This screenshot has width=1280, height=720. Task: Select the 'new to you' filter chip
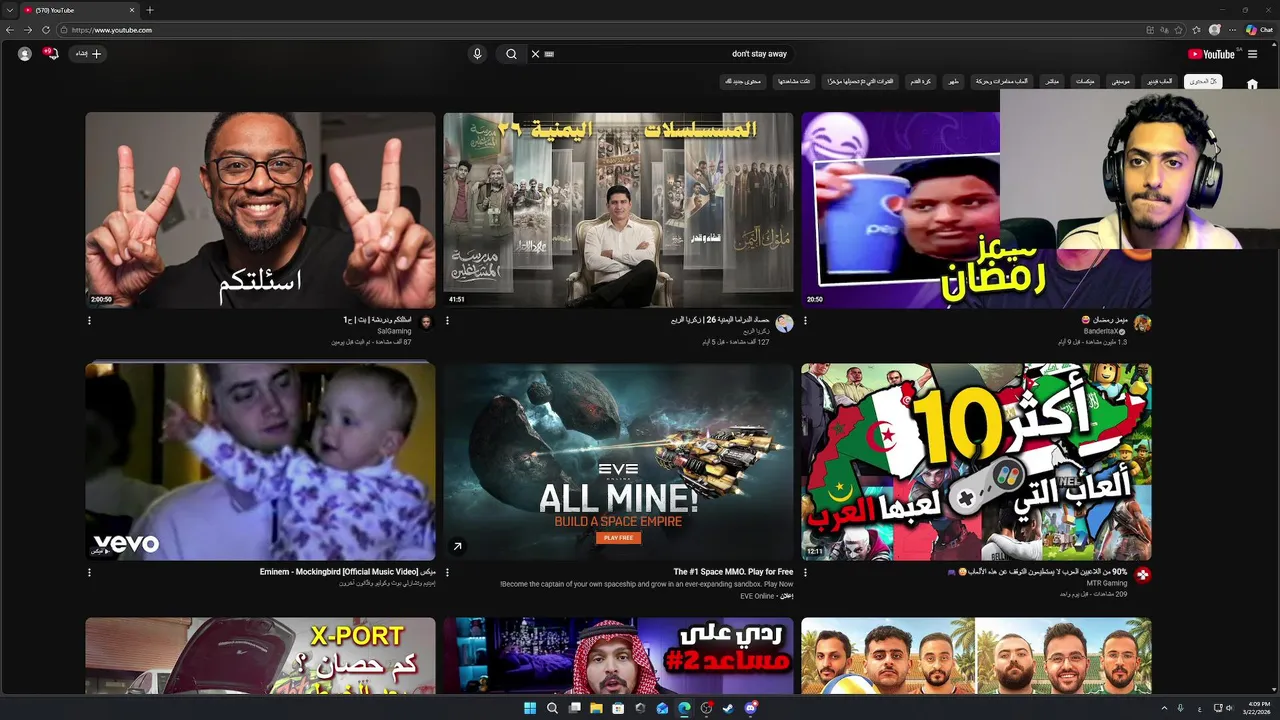point(743,81)
